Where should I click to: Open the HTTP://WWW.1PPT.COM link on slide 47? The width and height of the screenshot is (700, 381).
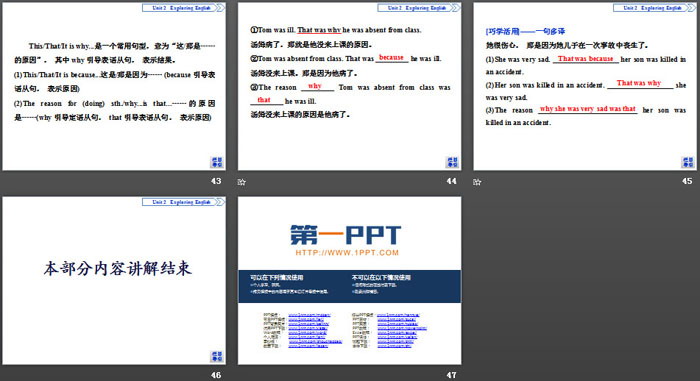click(347, 253)
